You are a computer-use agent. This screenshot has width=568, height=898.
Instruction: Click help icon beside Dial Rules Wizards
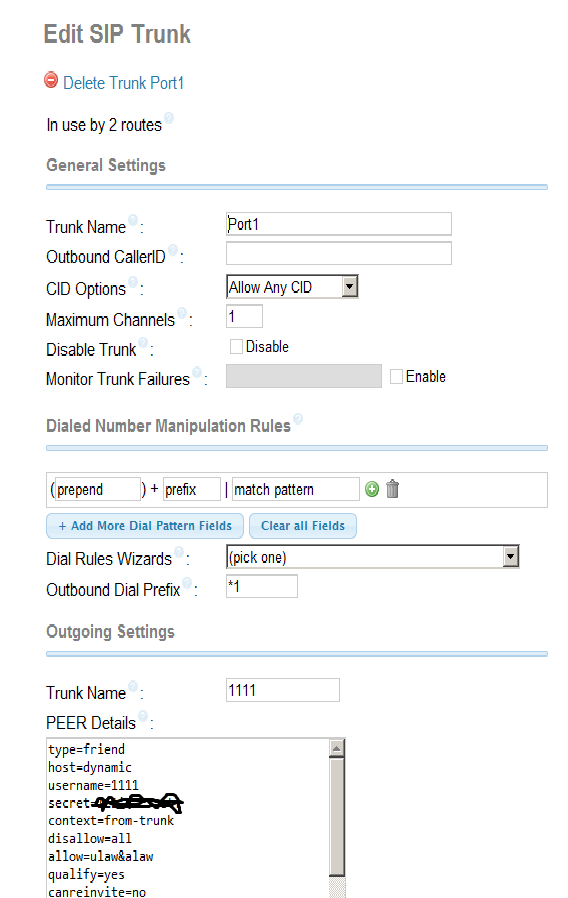[x=179, y=552]
